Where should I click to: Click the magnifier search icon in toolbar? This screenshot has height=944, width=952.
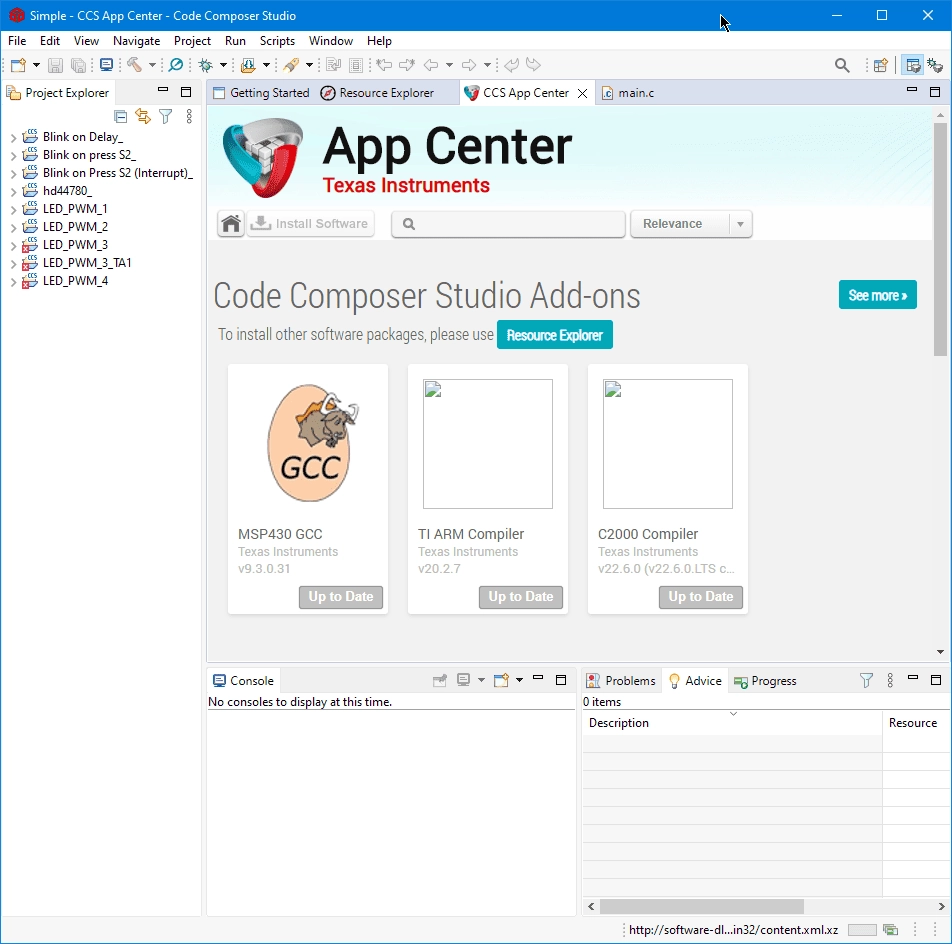pos(842,65)
